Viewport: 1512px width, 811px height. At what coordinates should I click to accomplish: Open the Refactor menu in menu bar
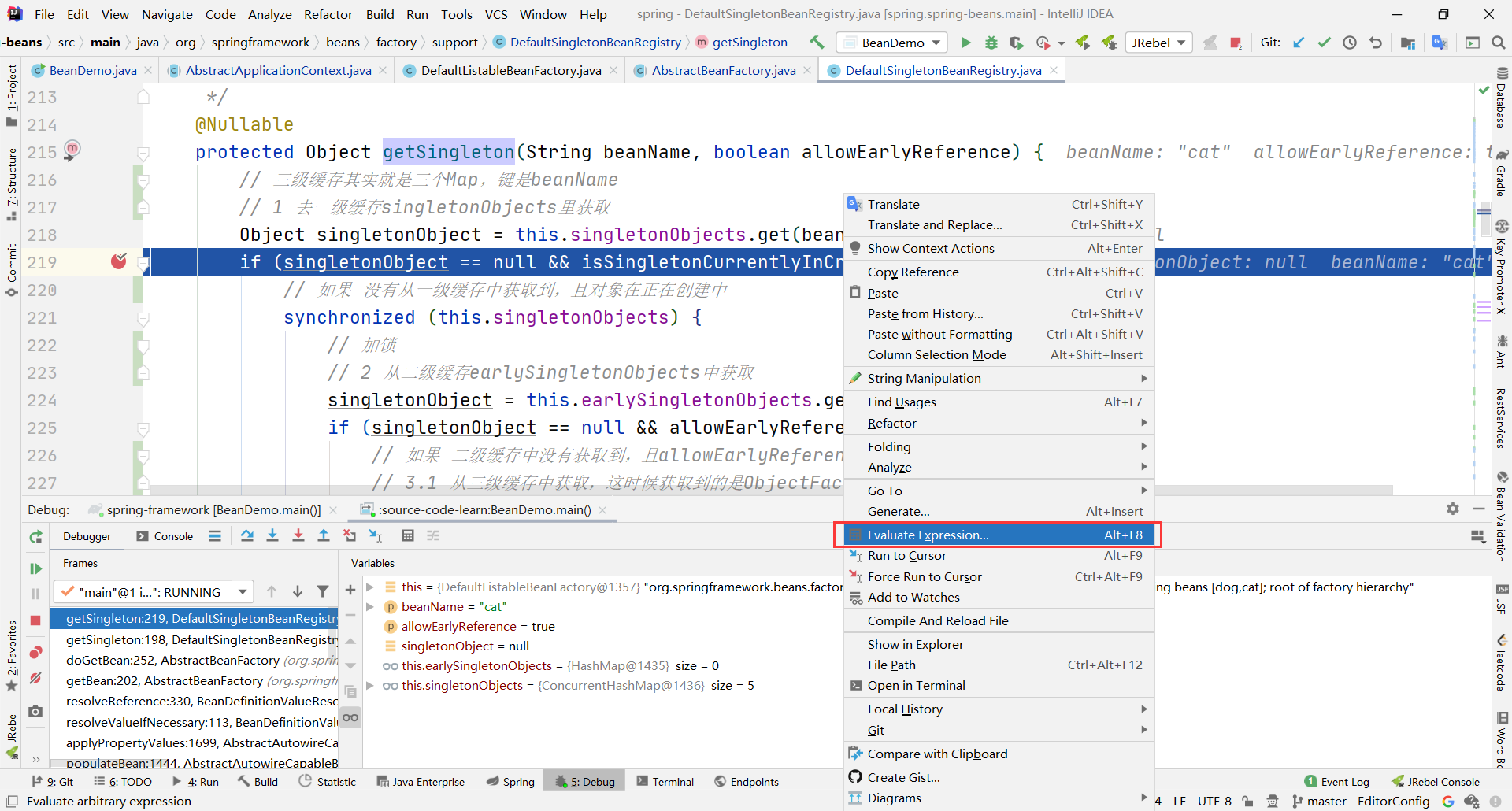coord(328,14)
